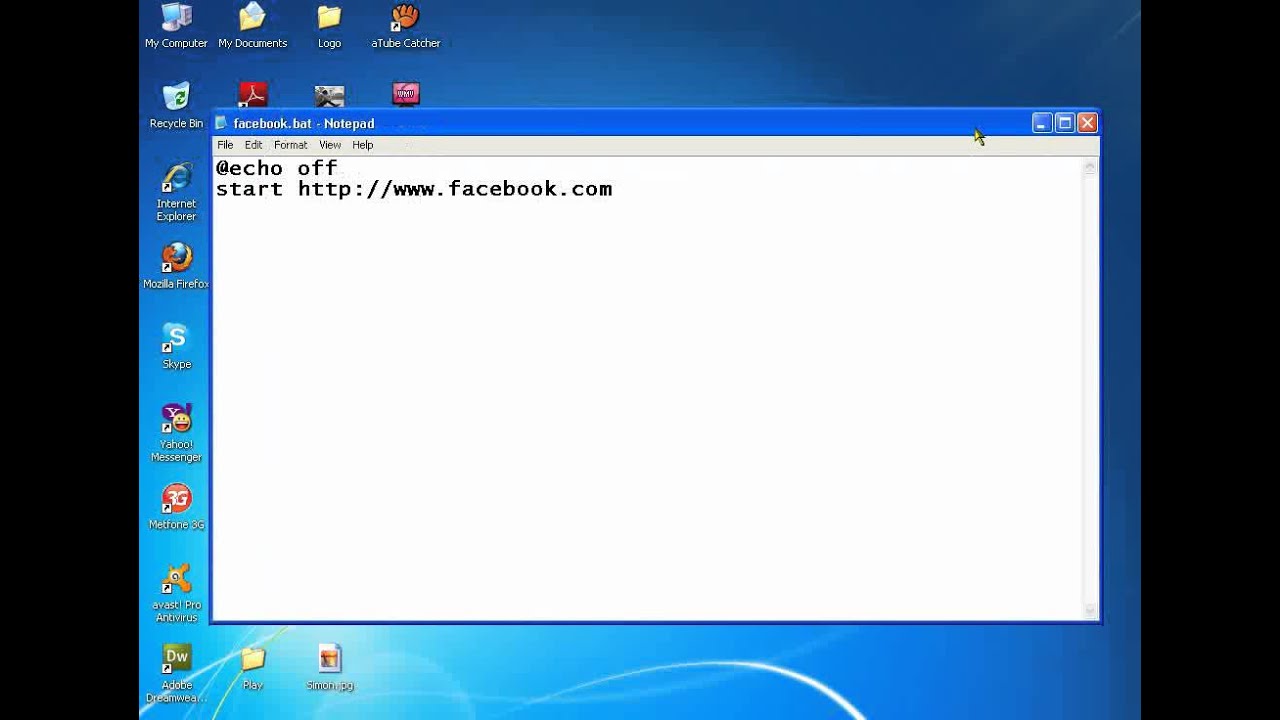The image size is (1280, 720).
Task: Minimize the Notepad window
Action: 1042,123
